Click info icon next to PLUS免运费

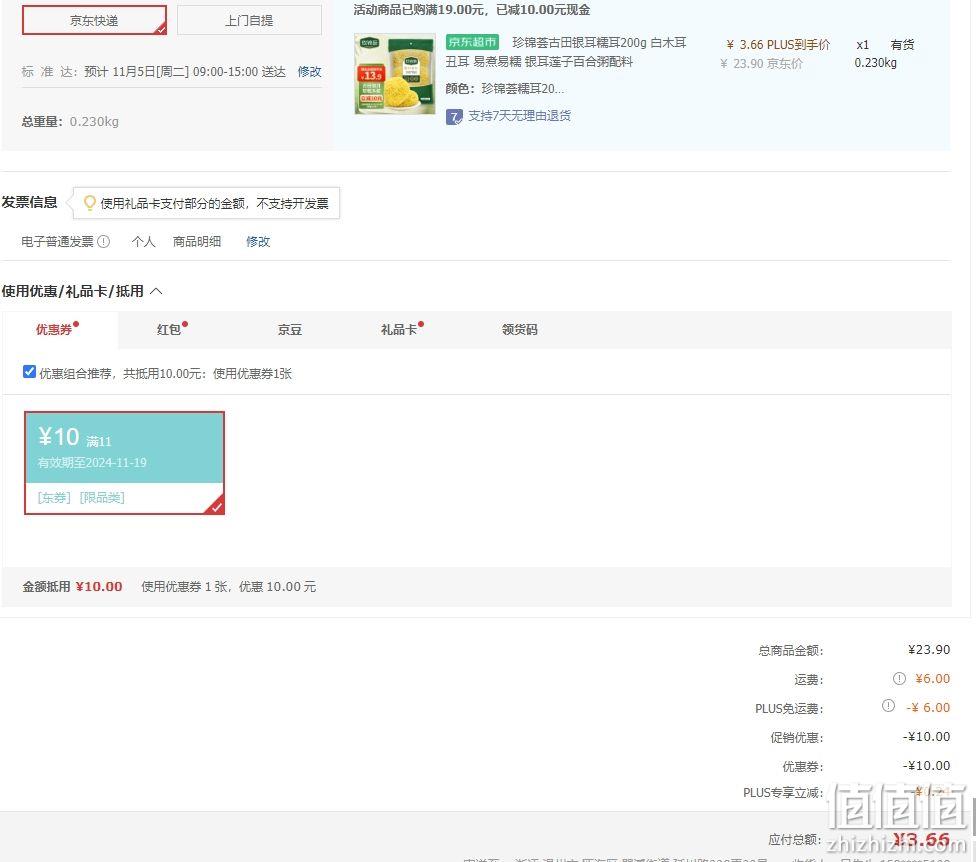pos(888,706)
